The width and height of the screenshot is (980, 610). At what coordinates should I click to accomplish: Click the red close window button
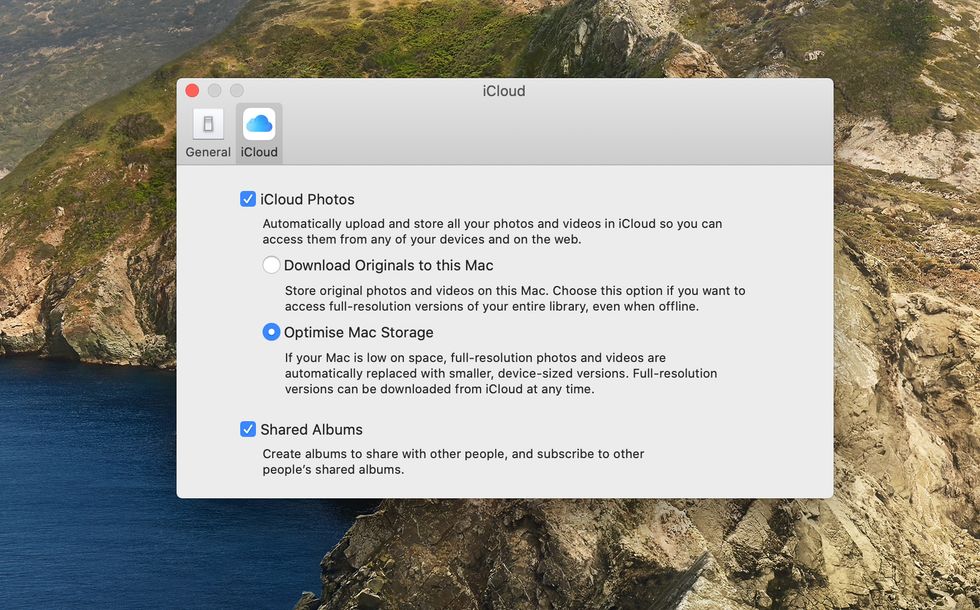[192, 90]
